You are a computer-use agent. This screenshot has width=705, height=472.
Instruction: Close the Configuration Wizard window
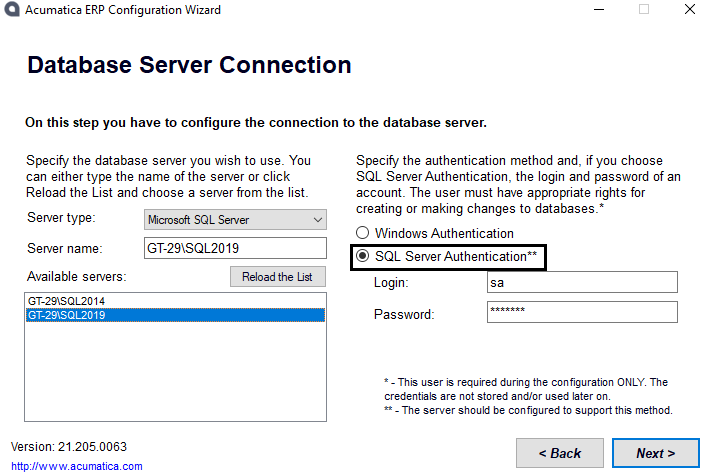pyautogui.click(x=690, y=9)
